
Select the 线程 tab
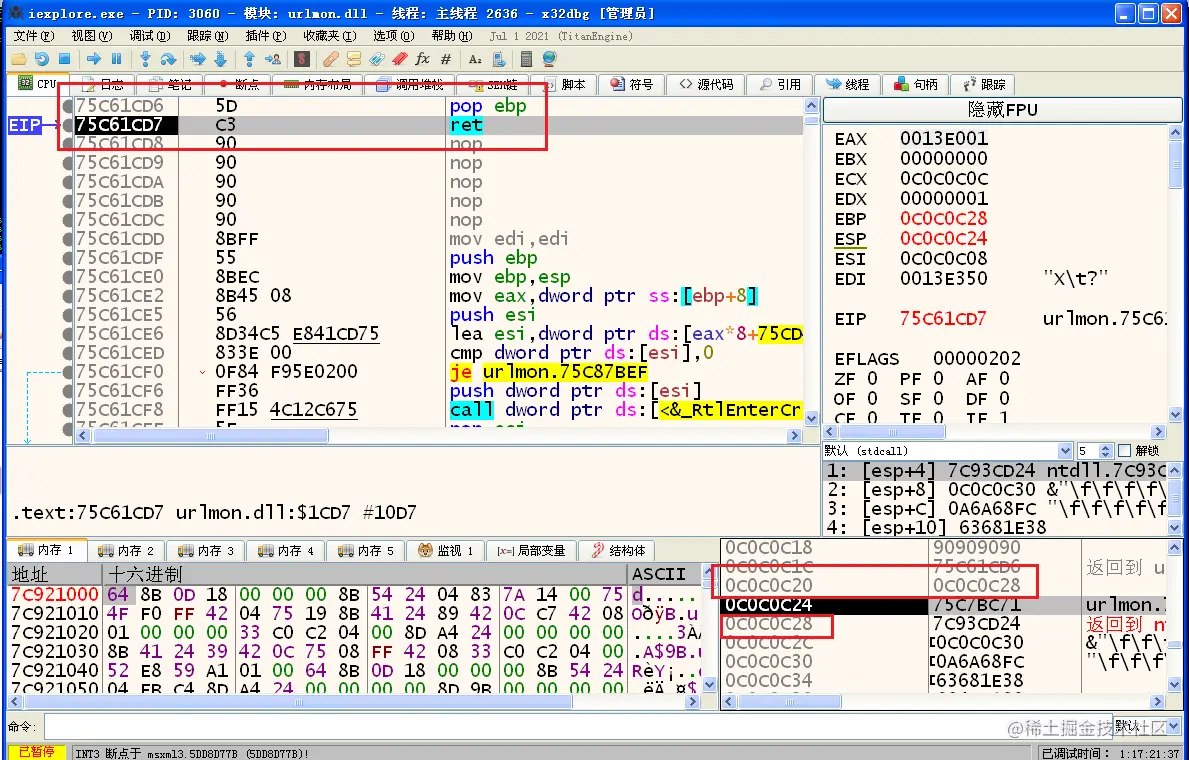click(848, 84)
